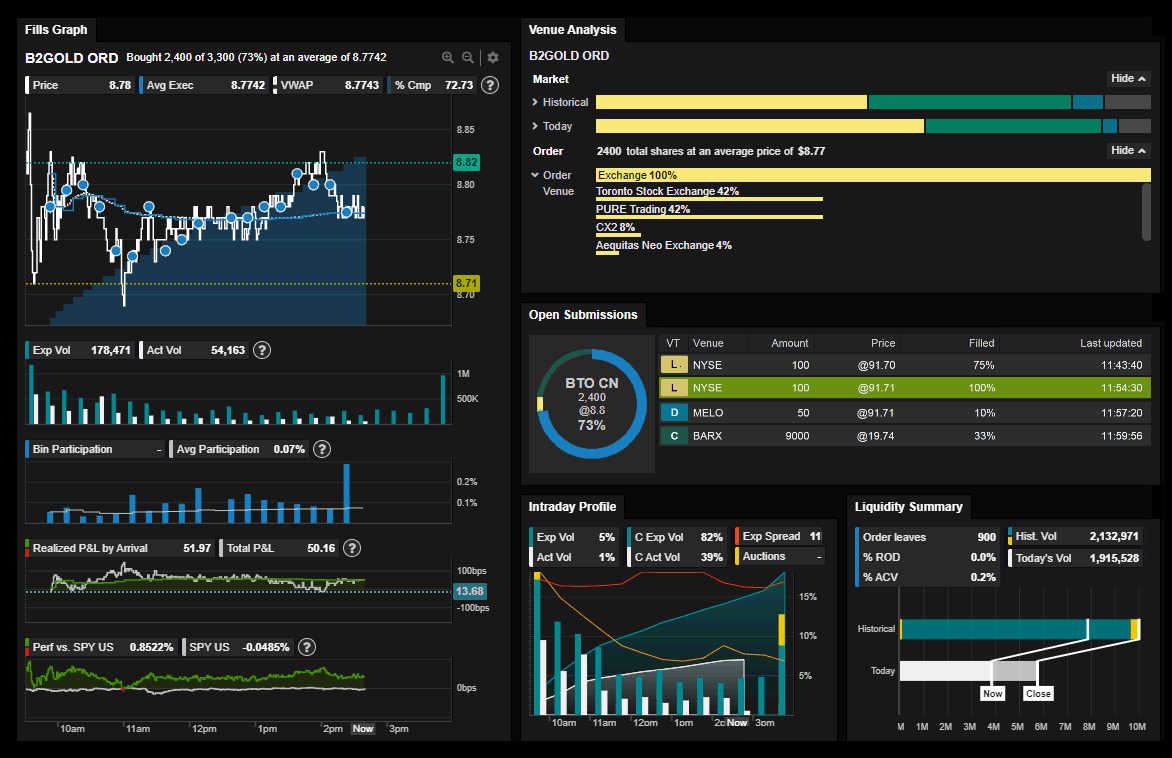Image resolution: width=1172 pixels, height=758 pixels.
Task: Select Aequitas Neo Exchange 4% venue
Action: pyautogui.click(x=664, y=247)
